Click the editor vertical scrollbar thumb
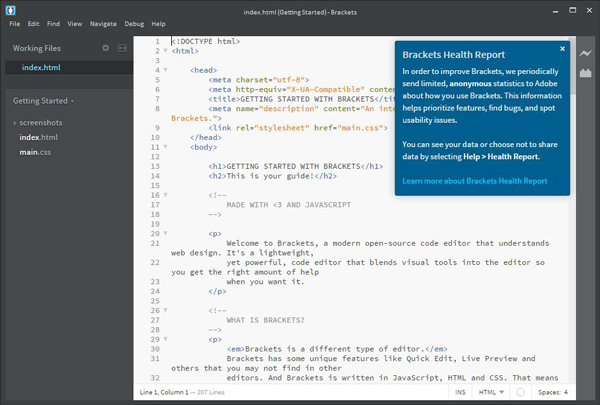This screenshot has width=600, height=405. (572, 66)
